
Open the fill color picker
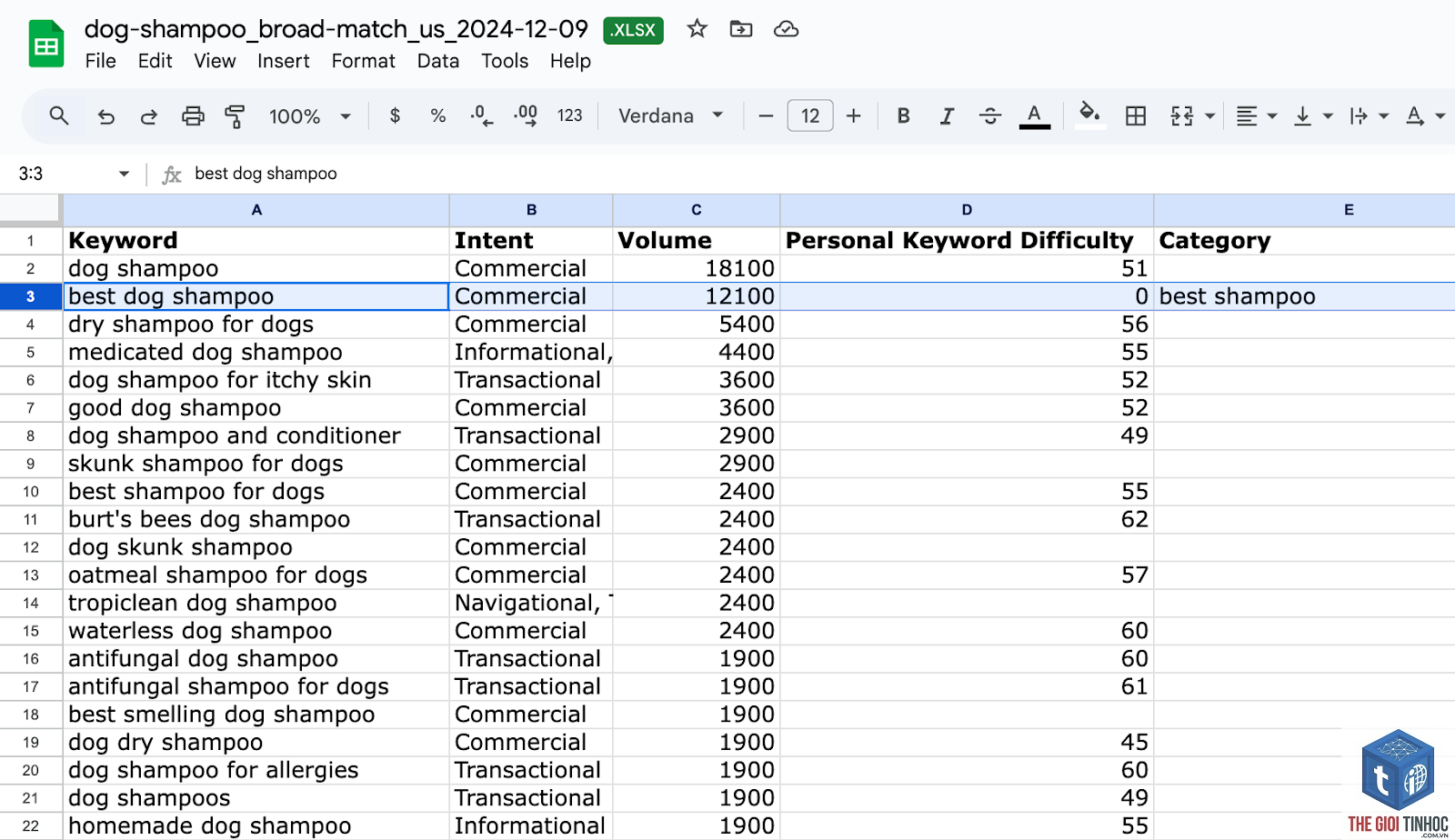point(1089,115)
